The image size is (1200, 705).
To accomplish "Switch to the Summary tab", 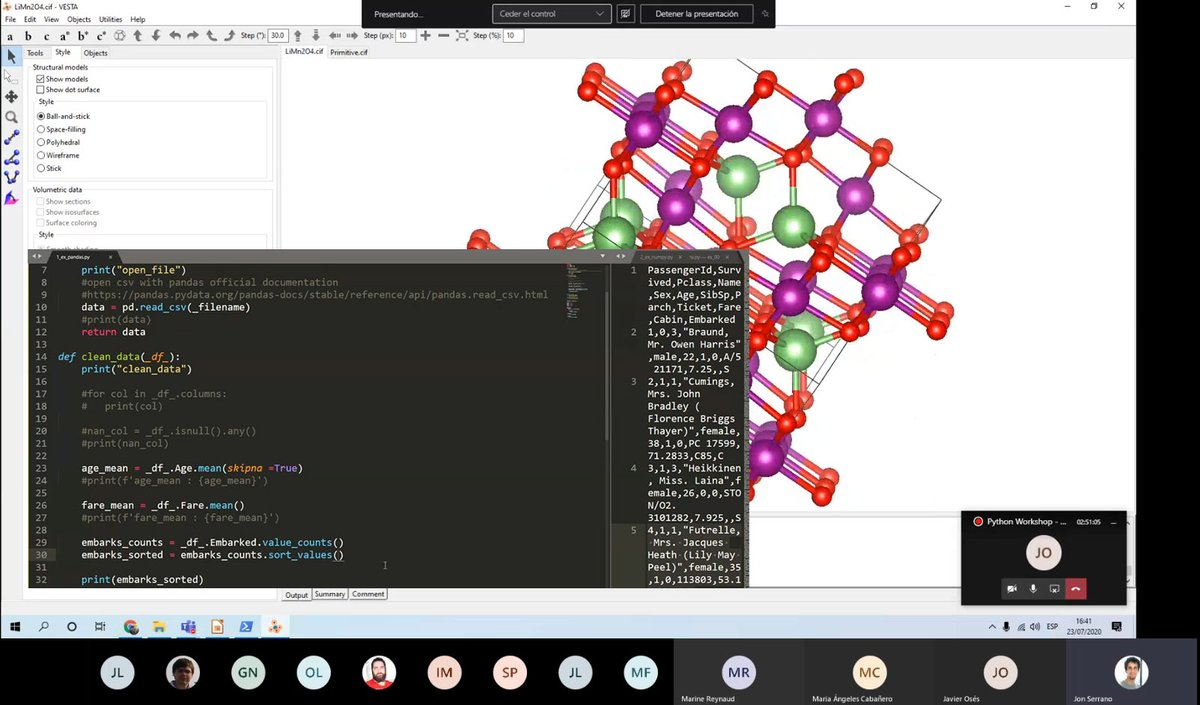I will [330, 594].
